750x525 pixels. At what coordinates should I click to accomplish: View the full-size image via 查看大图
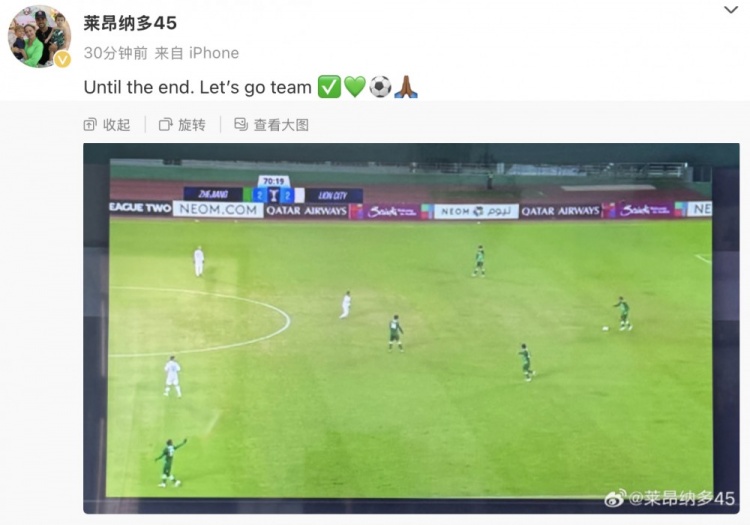[x=271, y=125]
